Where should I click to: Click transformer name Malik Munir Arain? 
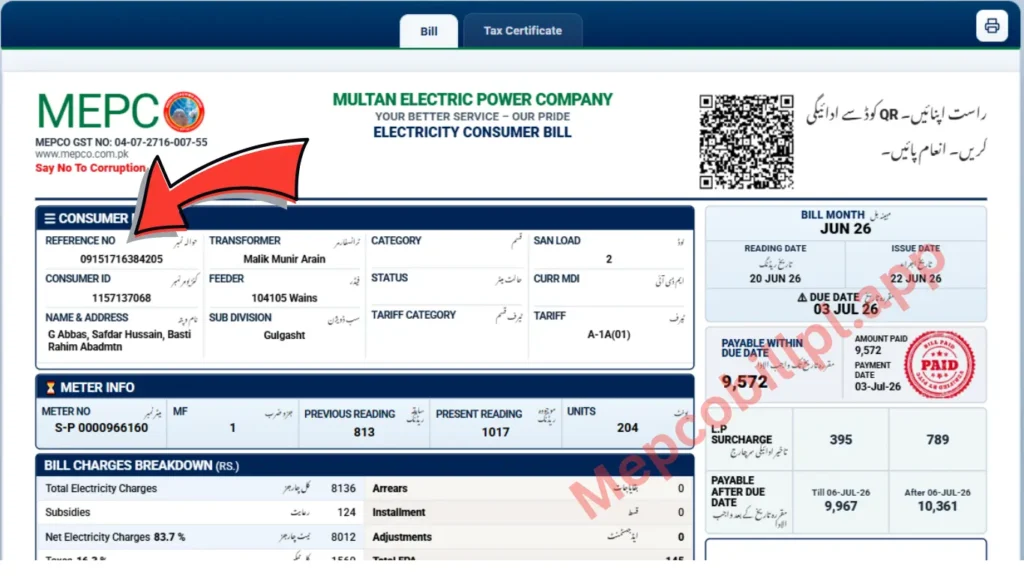click(x=284, y=259)
